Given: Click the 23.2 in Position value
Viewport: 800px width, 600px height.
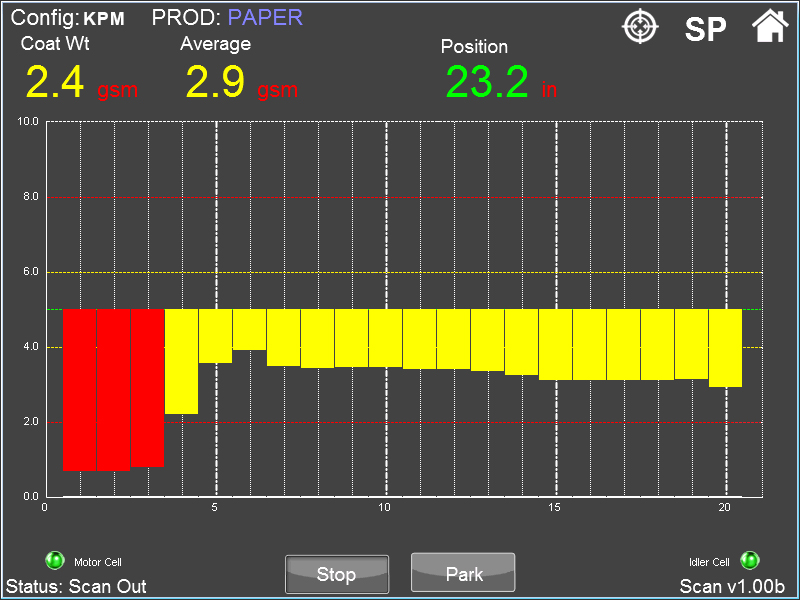Looking at the screenshot, I should (x=501, y=82).
